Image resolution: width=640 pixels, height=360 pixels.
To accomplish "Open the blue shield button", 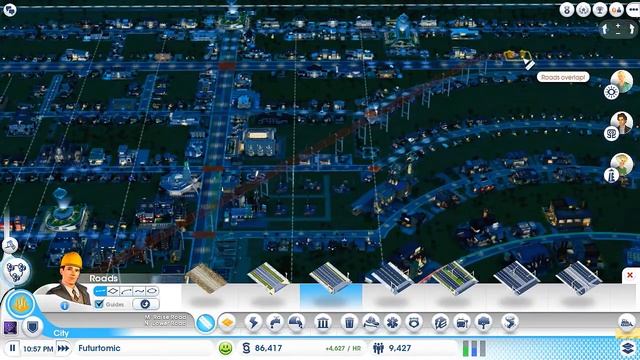I will click(32, 327).
